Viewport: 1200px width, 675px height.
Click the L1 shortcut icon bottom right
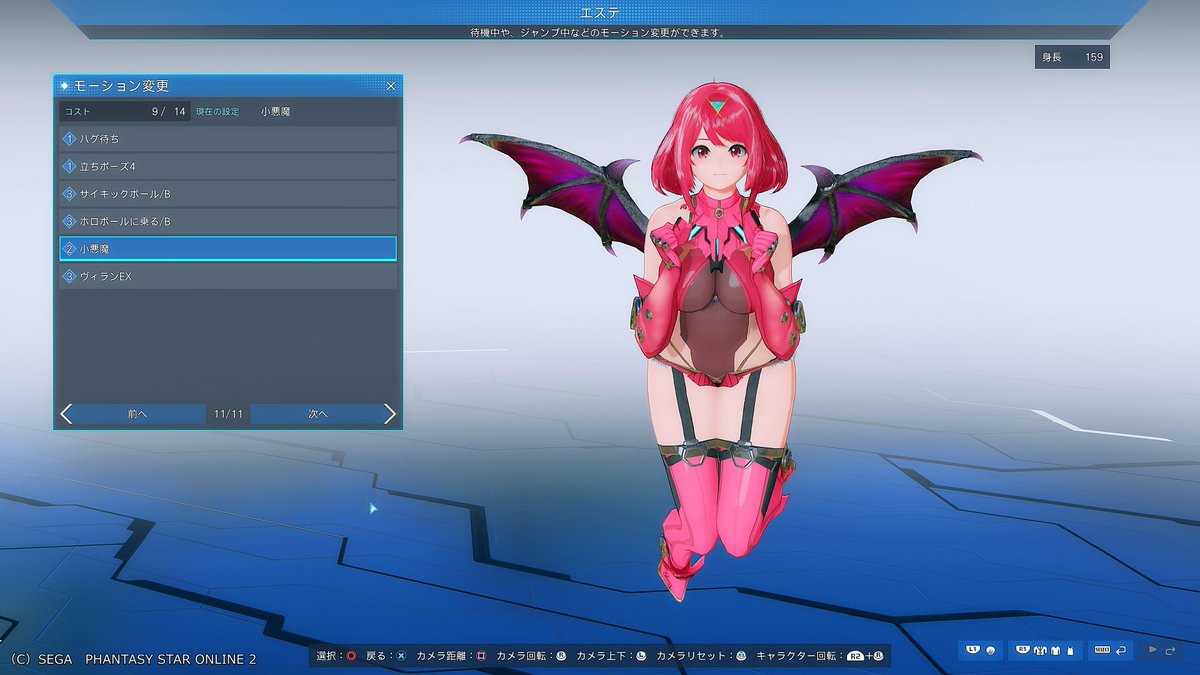(x=979, y=650)
